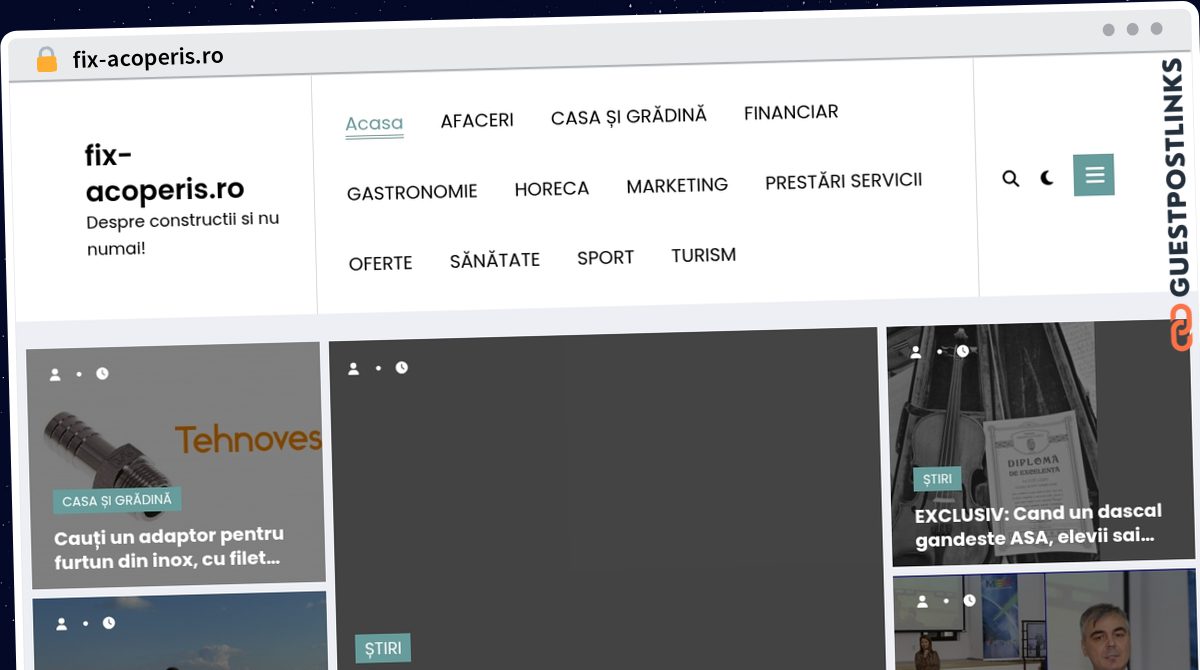Click the ȘTIRI tag on the center card

click(x=383, y=648)
